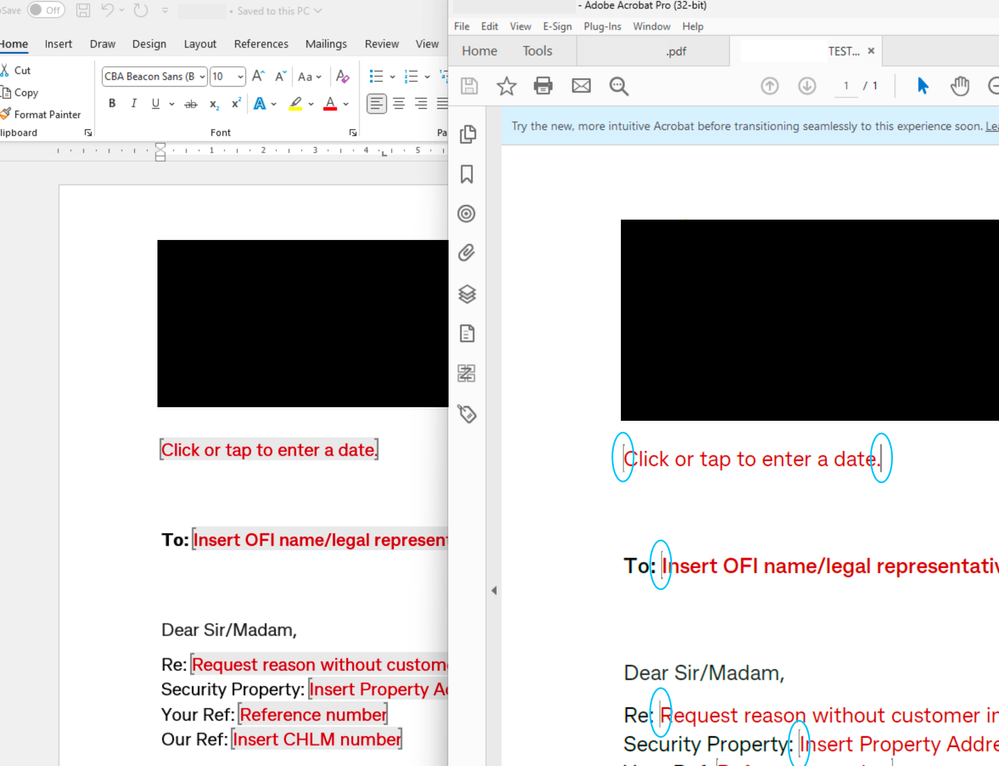The image size is (999, 766).
Task: Toggle the AutoSave switch in Word
Action: [x=46, y=10]
